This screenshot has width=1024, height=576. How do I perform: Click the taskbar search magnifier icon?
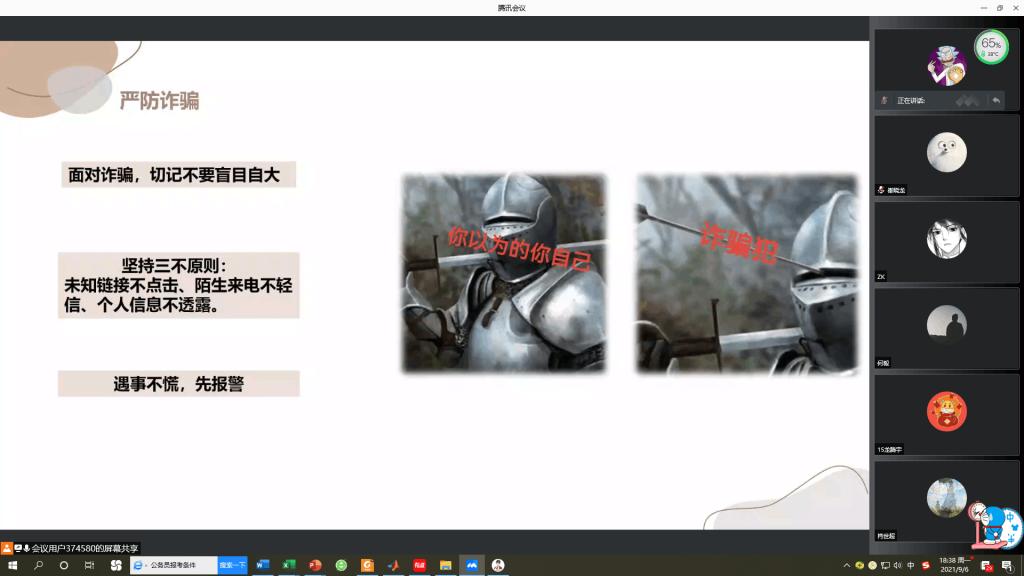point(38,565)
